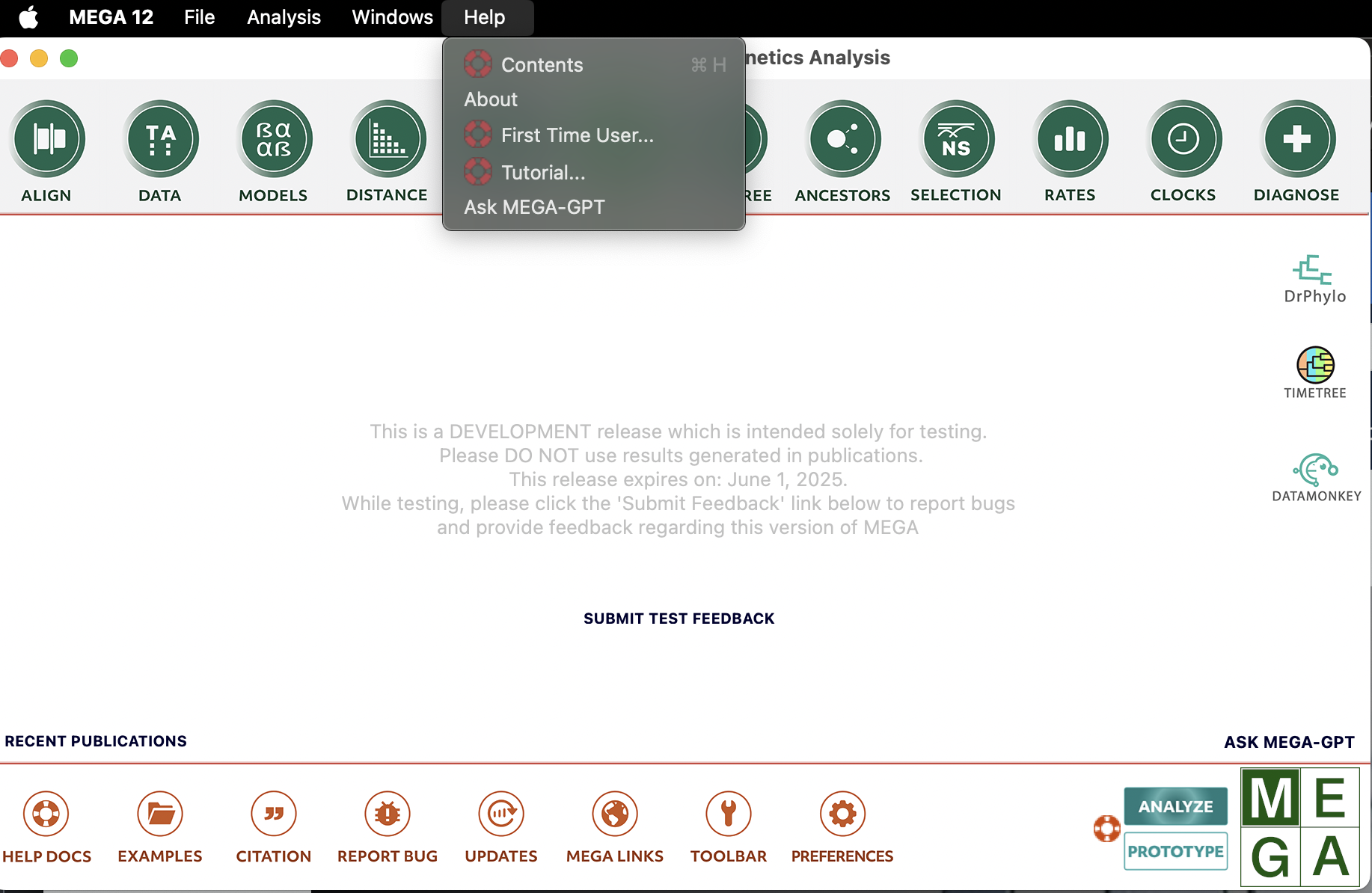Click SUBMIT TEST FEEDBACK link

(679, 619)
